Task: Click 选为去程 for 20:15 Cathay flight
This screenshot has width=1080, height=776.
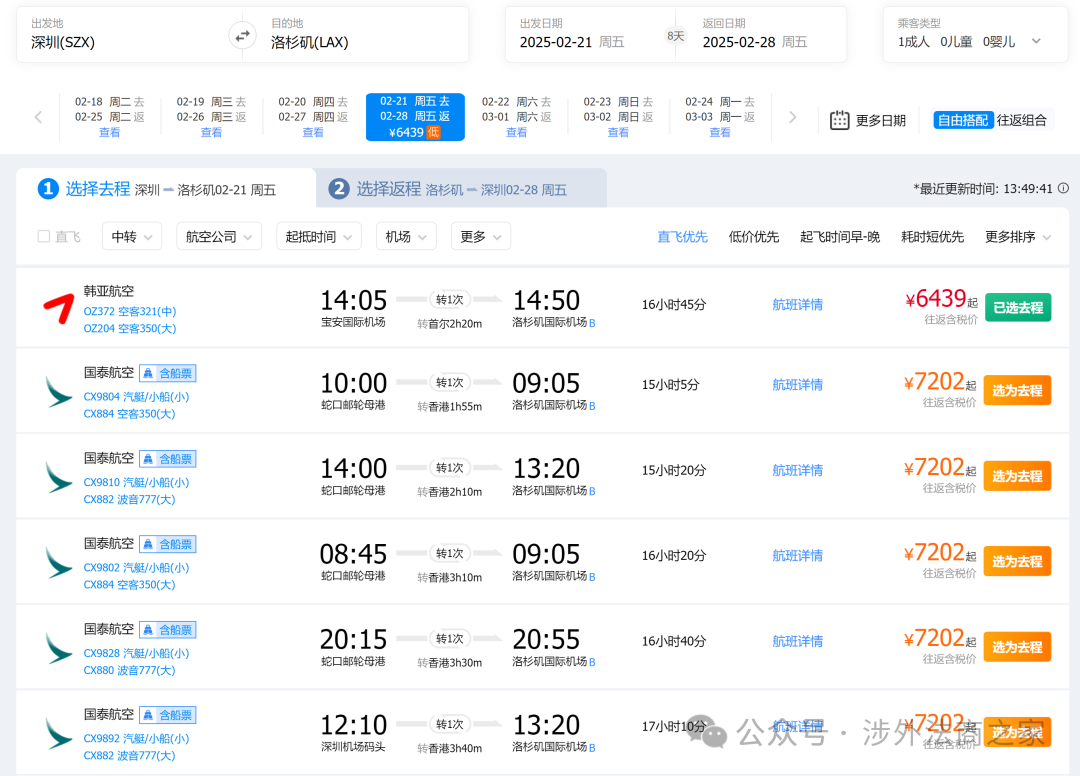Action: point(1017,647)
